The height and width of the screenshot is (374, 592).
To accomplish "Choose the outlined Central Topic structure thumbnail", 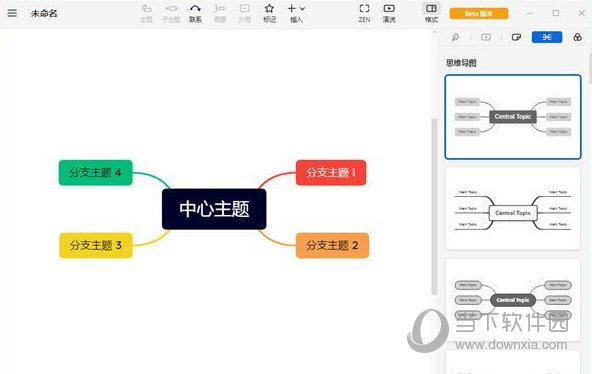I will (x=513, y=208).
